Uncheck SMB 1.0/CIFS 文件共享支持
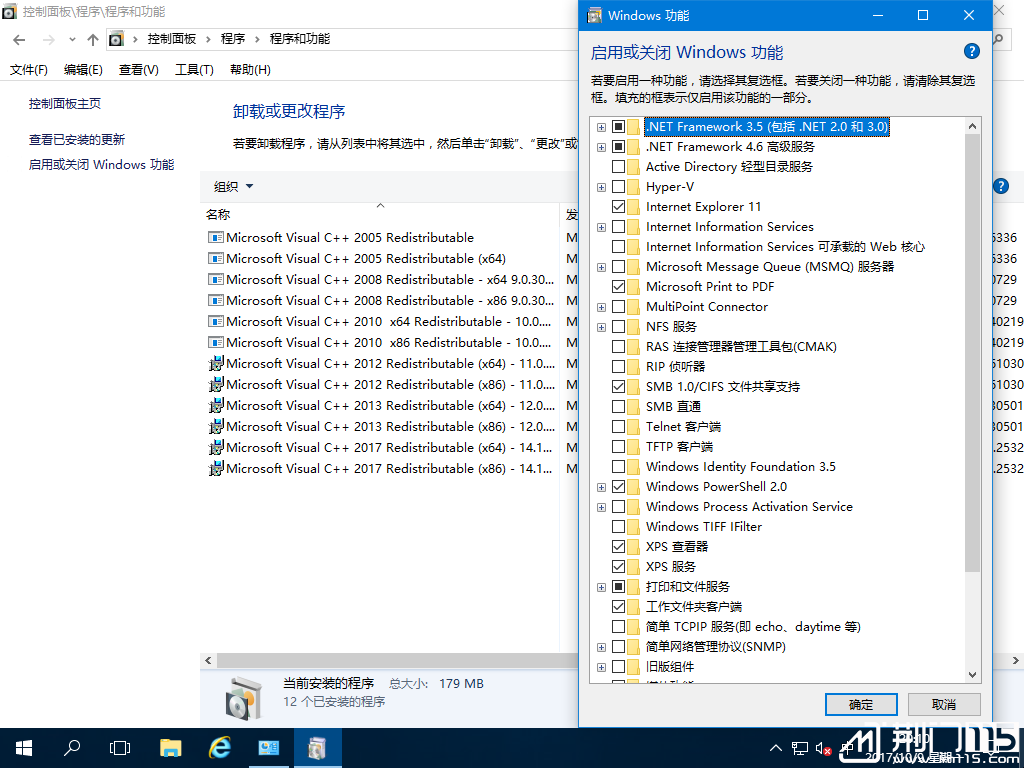Screen dimensions: 1024x768 point(618,387)
